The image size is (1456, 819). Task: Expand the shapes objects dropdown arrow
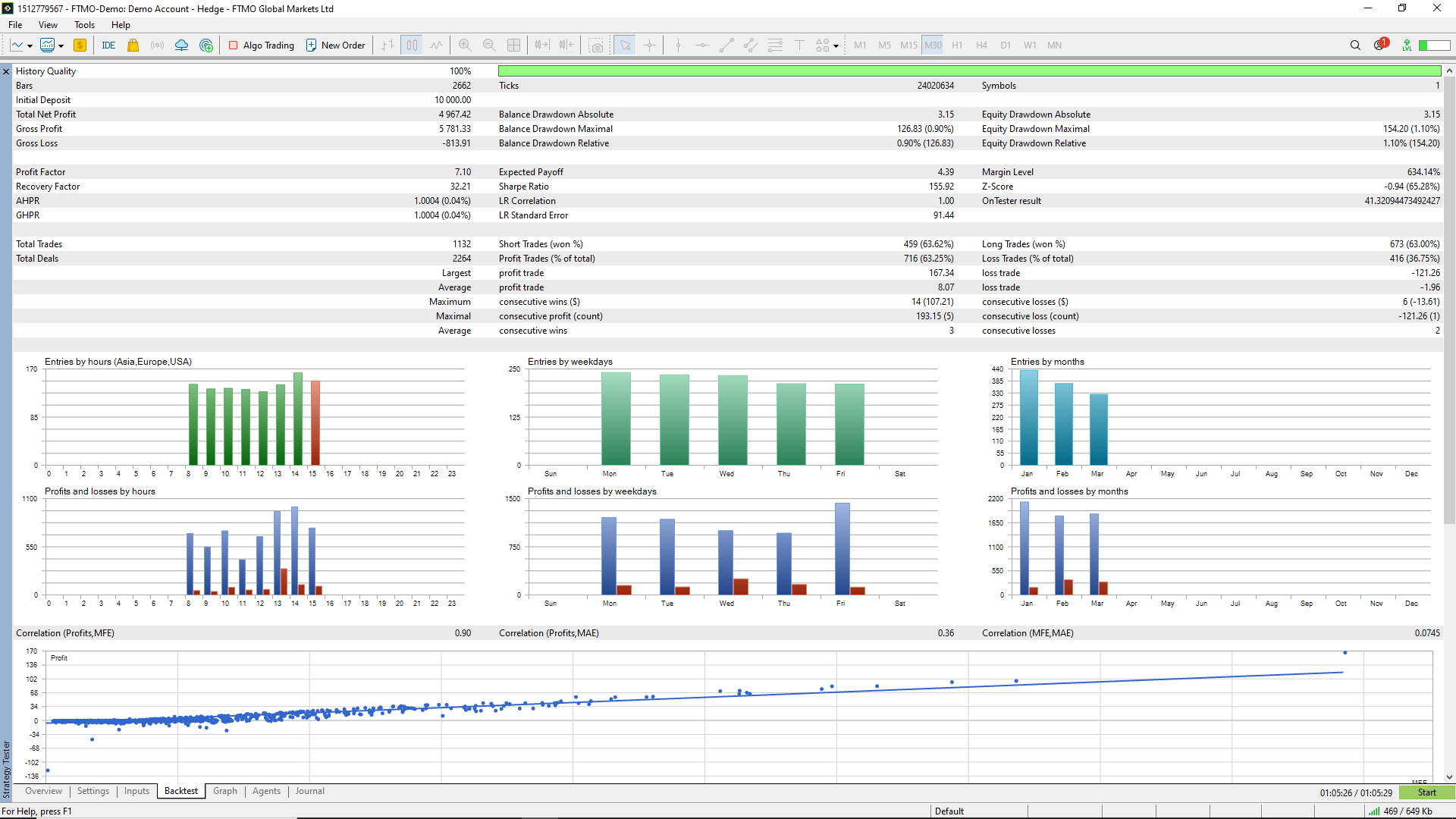pyautogui.click(x=836, y=46)
